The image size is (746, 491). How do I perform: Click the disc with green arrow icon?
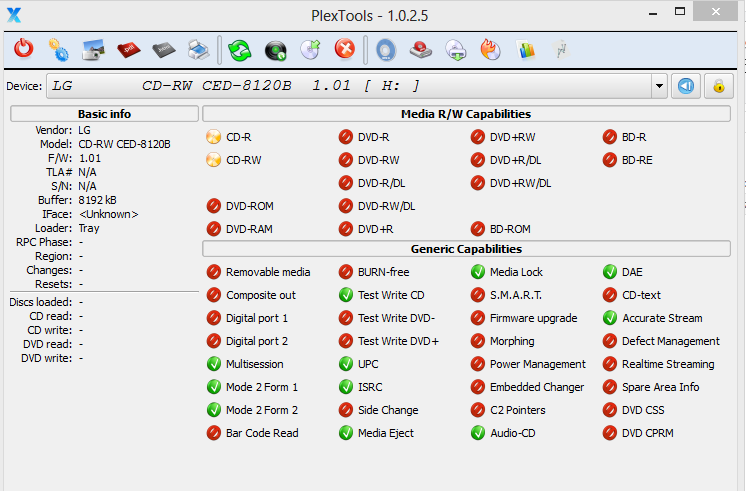click(x=310, y=49)
